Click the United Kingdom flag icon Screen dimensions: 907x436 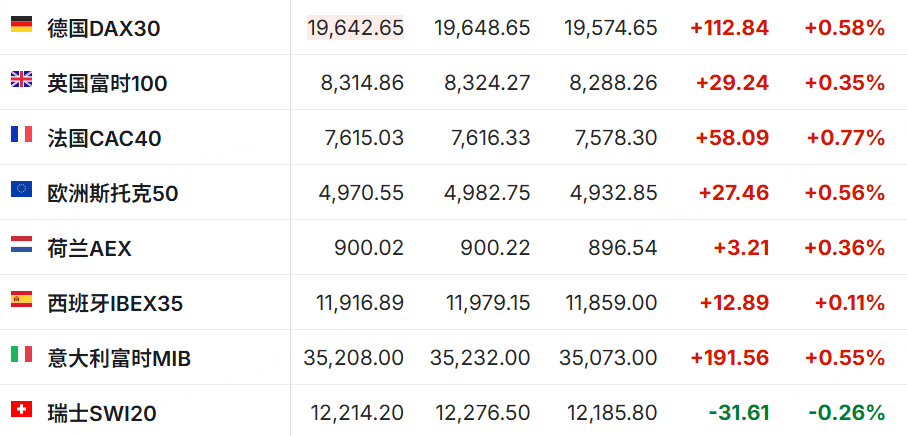tap(21, 79)
